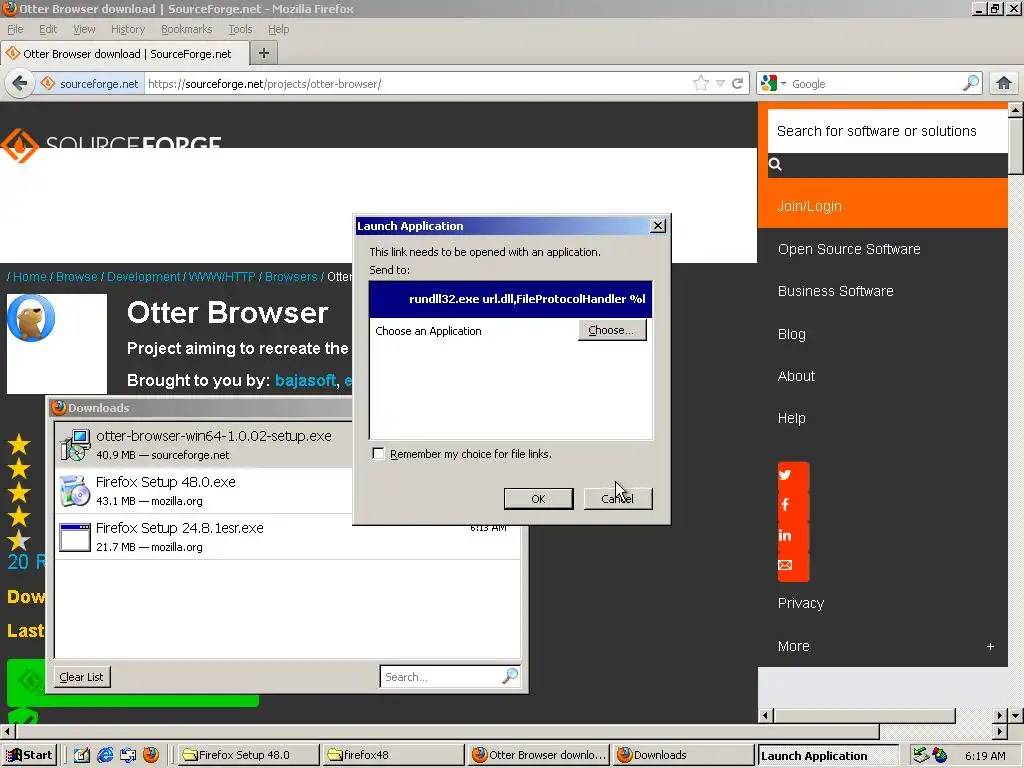
Task: Share via the Twitter icon
Action: [786, 475]
